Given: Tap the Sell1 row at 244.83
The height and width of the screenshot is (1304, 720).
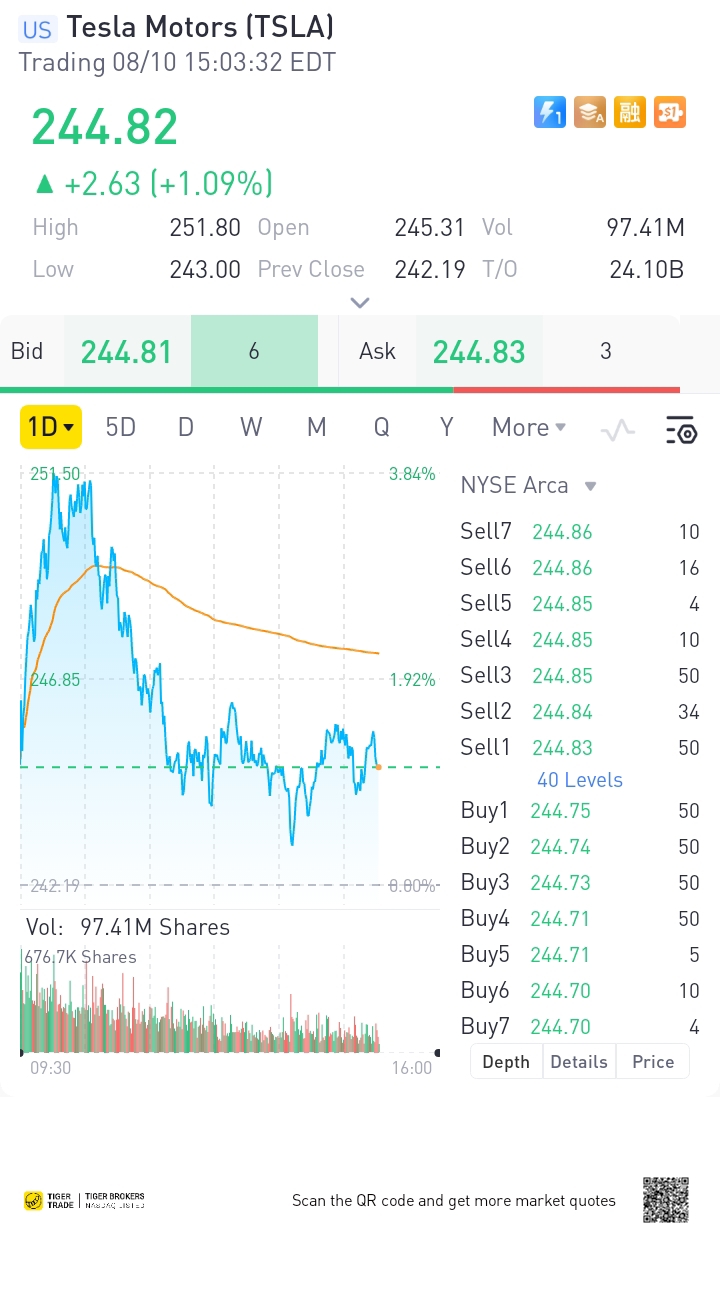Looking at the screenshot, I should tap(579, 748).
